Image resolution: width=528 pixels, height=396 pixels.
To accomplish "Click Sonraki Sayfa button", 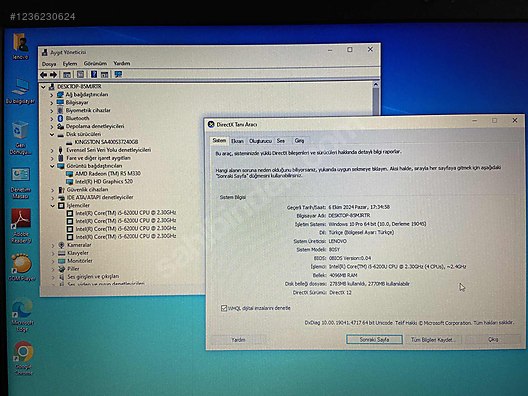I will 374,339.
